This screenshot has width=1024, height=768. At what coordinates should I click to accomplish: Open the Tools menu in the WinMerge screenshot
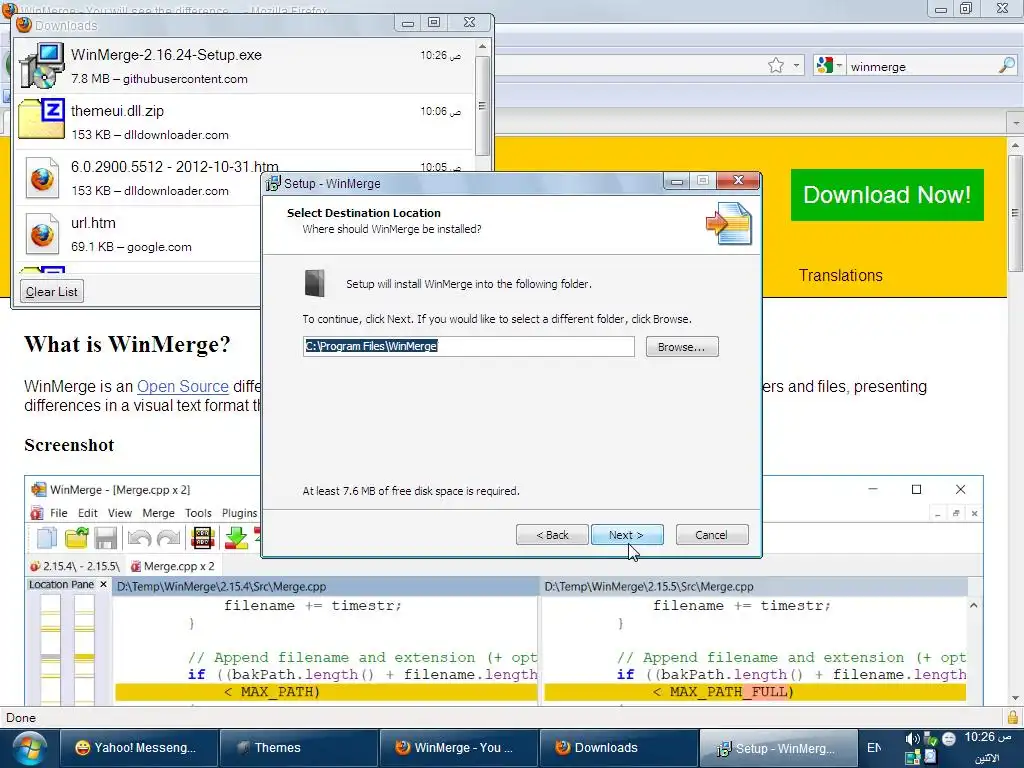tap(198, 513)
